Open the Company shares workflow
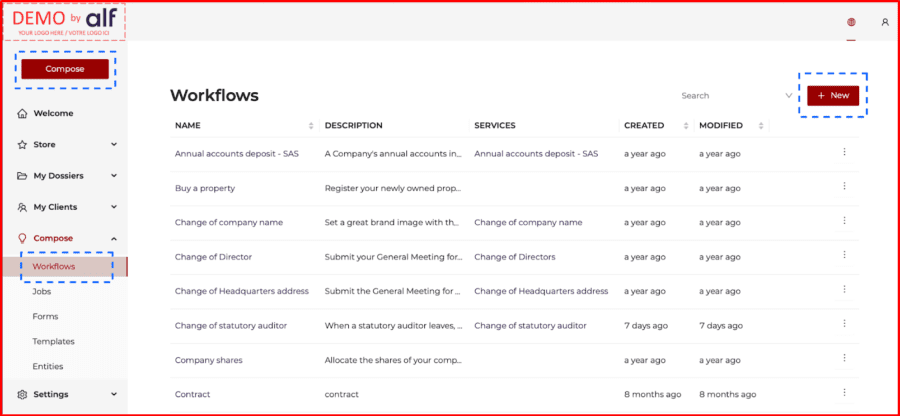The height and width of the screenshot is (416, 900). click(209, 360)
